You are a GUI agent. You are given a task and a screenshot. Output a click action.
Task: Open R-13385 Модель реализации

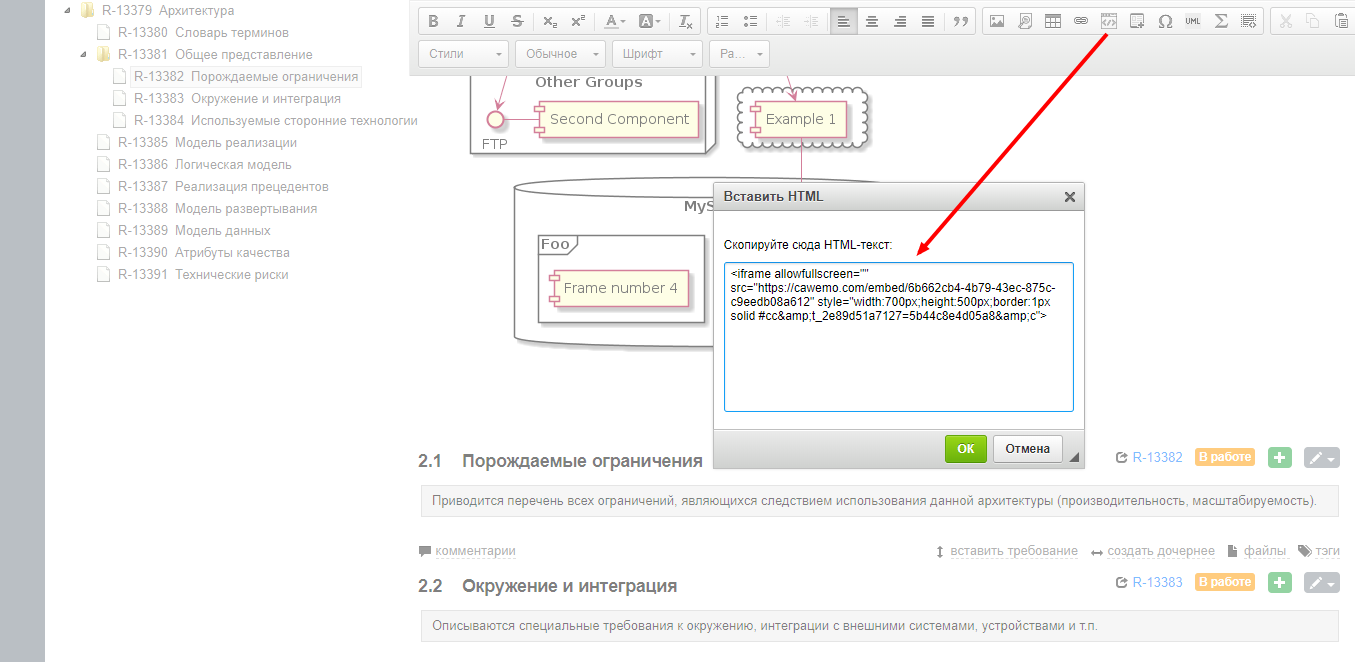[207, 142]
